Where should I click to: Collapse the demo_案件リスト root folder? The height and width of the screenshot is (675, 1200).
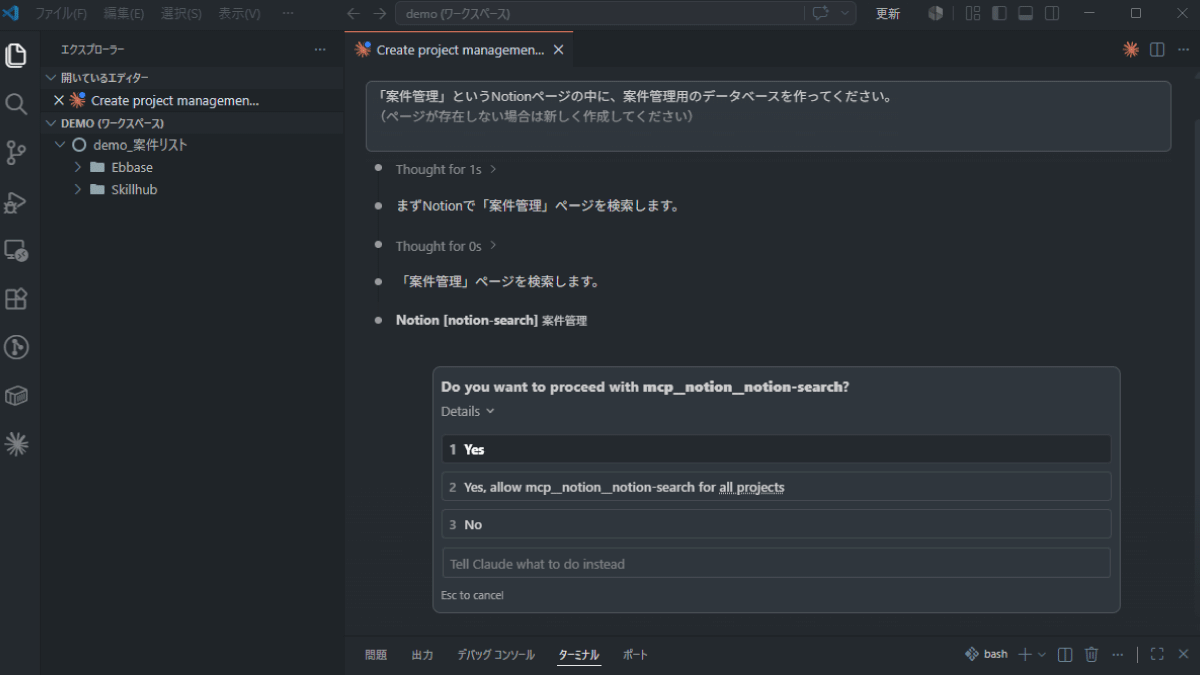point(60,145)
